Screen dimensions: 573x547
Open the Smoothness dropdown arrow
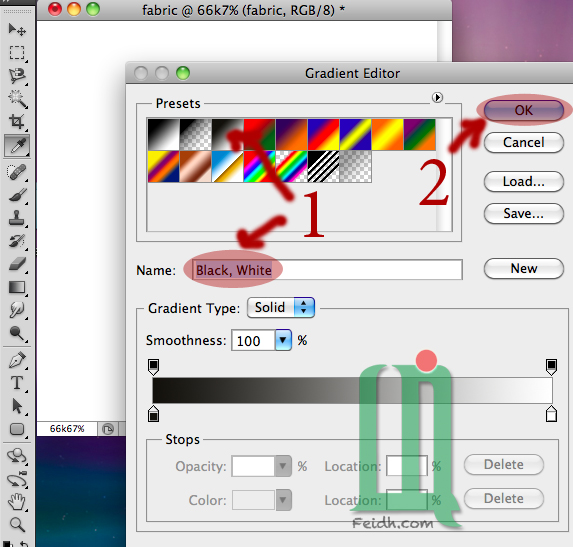tap(283, 340)
